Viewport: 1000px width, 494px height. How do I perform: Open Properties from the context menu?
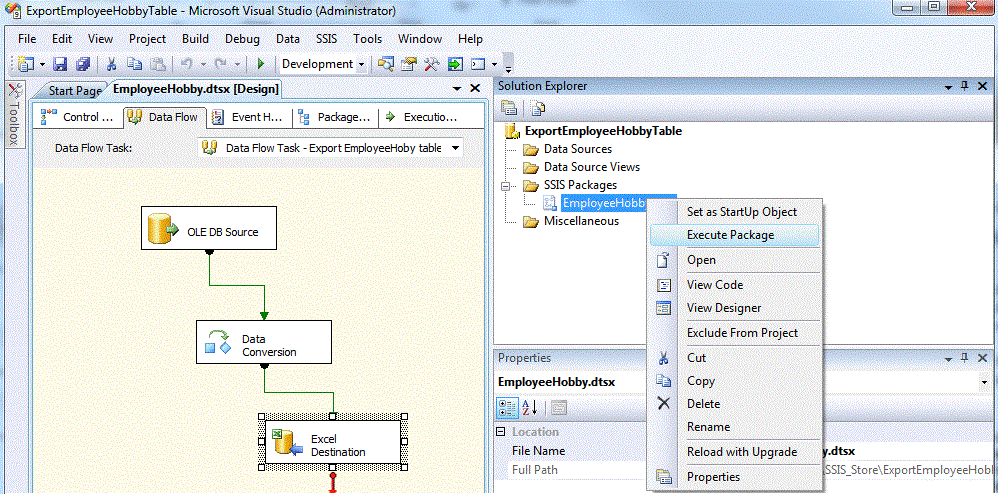734,477
